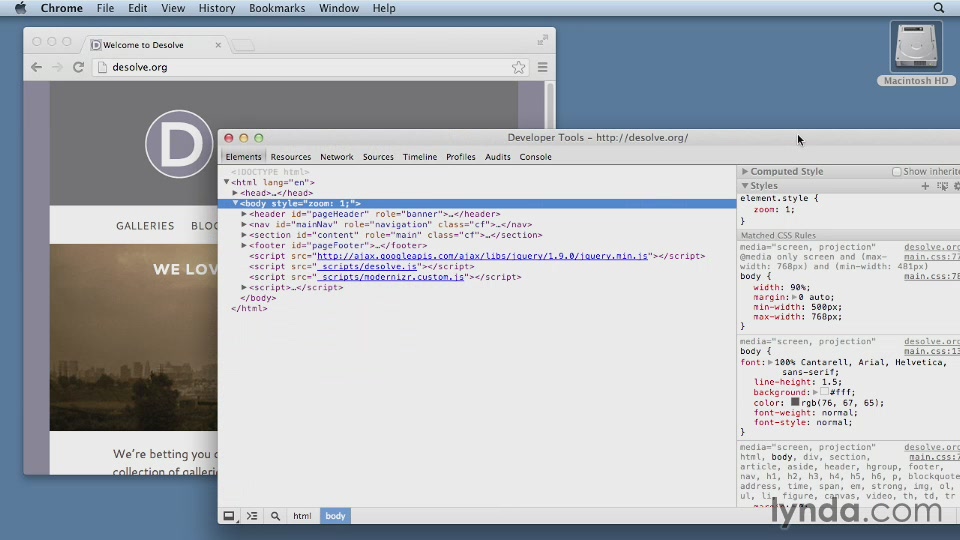The image size is (960, 540).
Task: Collapse the html lang="en" node
Action: point(227,182)
